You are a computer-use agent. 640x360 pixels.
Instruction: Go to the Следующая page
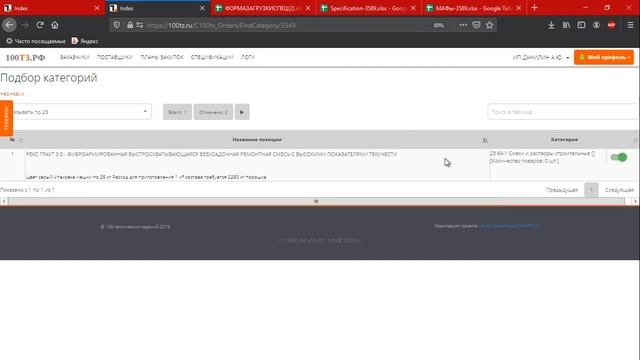619,190
